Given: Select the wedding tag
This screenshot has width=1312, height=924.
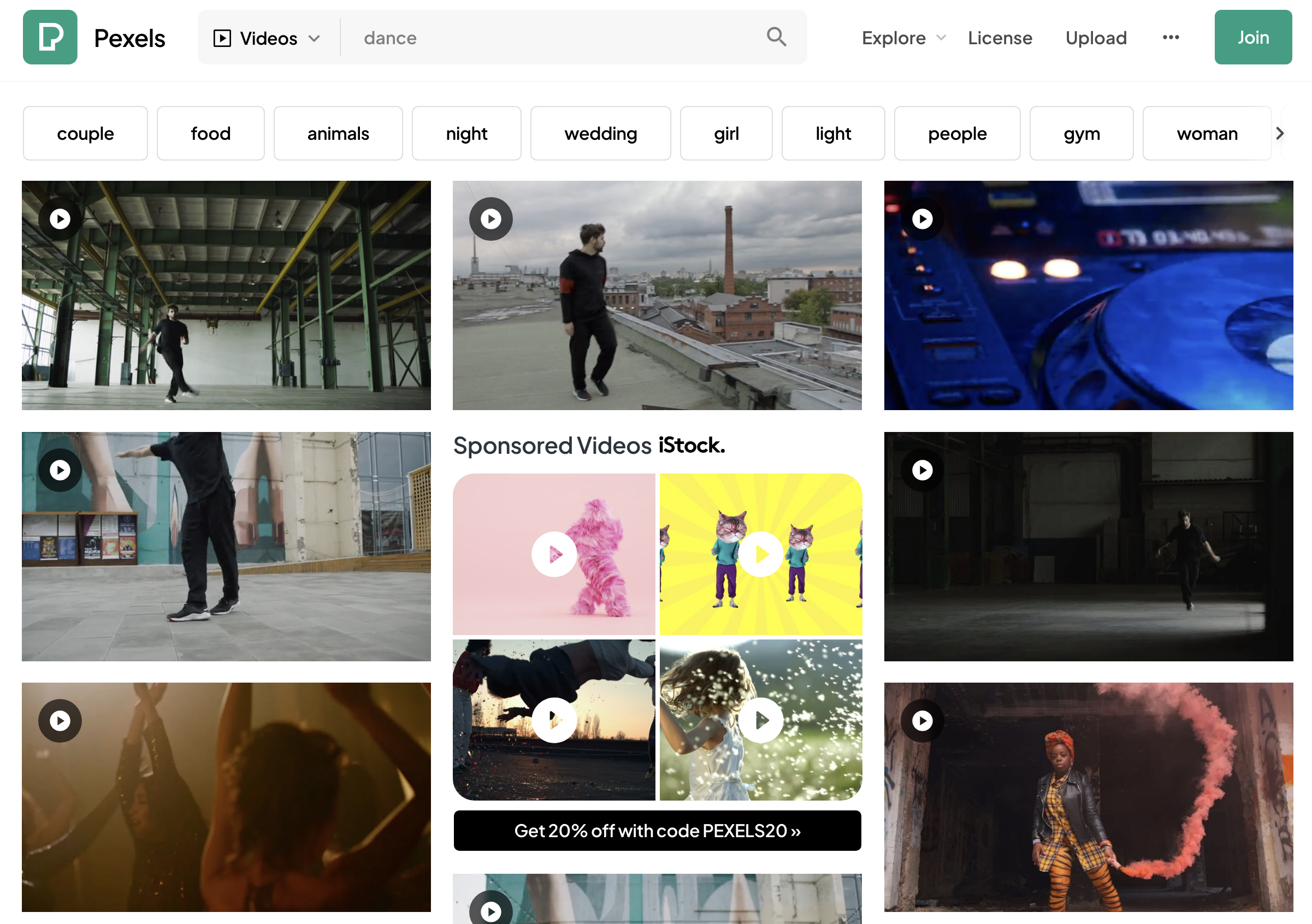Looking at the screenshot, I should point(600,134).
